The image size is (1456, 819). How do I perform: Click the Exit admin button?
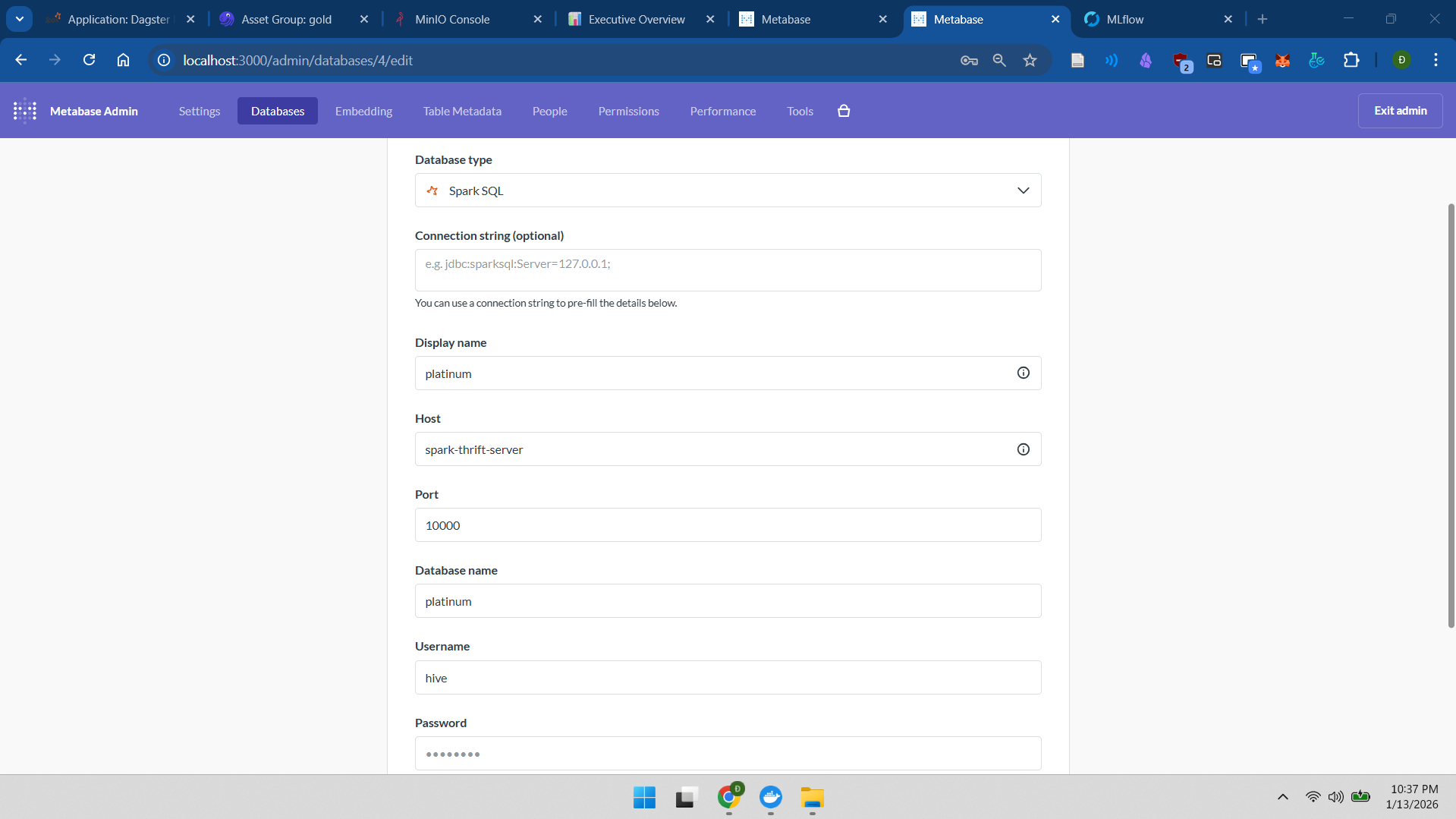pyautogui.click(x=1400, y=111)
